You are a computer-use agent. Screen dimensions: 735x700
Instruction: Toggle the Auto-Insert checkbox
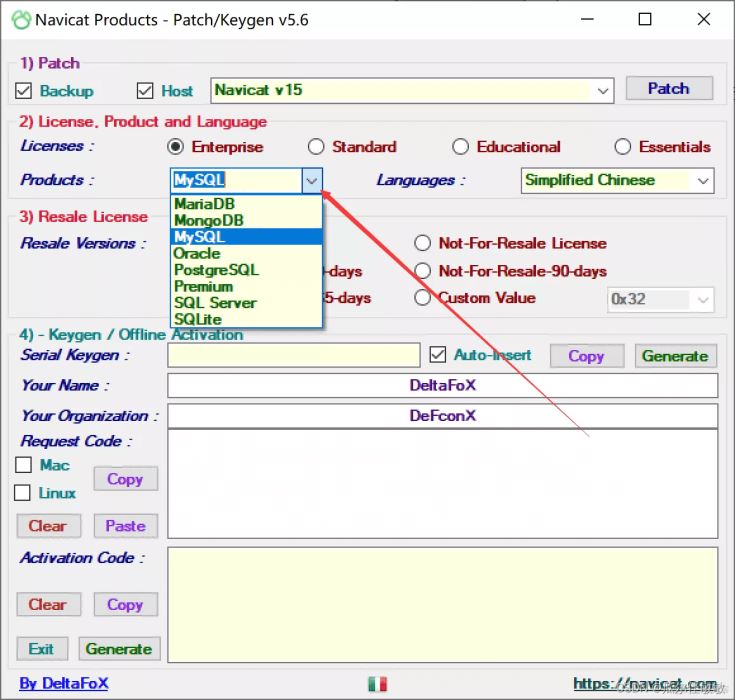[437, 355]
